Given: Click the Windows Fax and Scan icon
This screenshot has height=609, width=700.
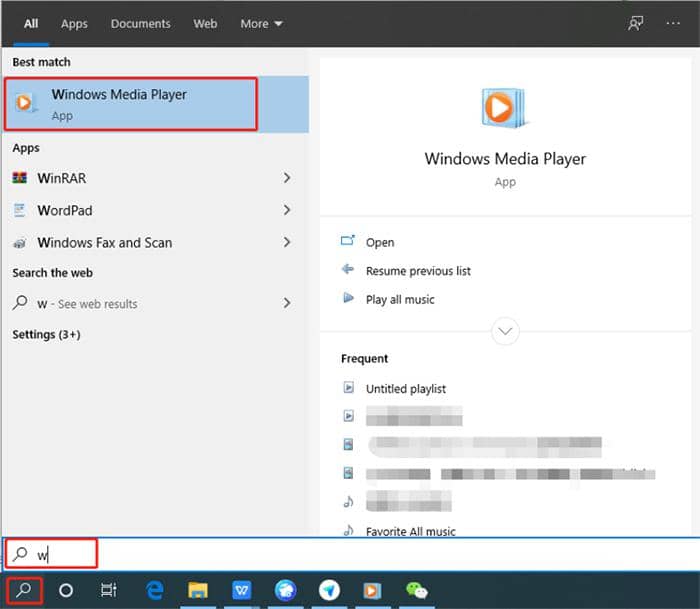Looking at the screenshot, I should point(20,243).
